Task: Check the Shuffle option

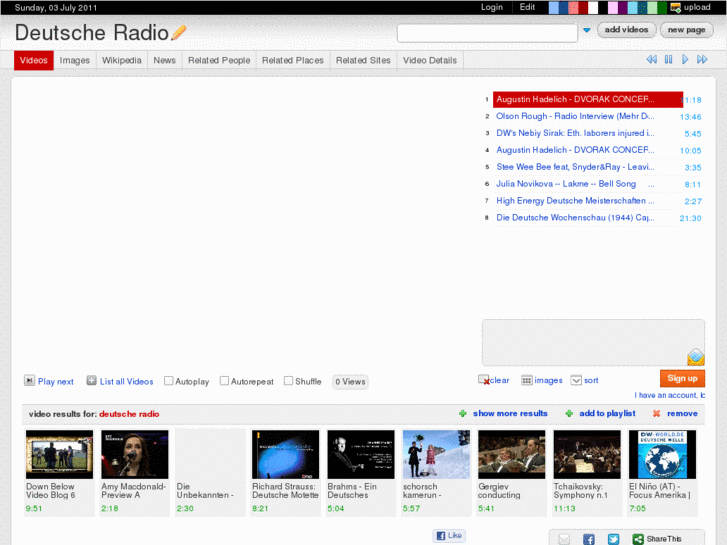Action: click(x=288, y=381)
